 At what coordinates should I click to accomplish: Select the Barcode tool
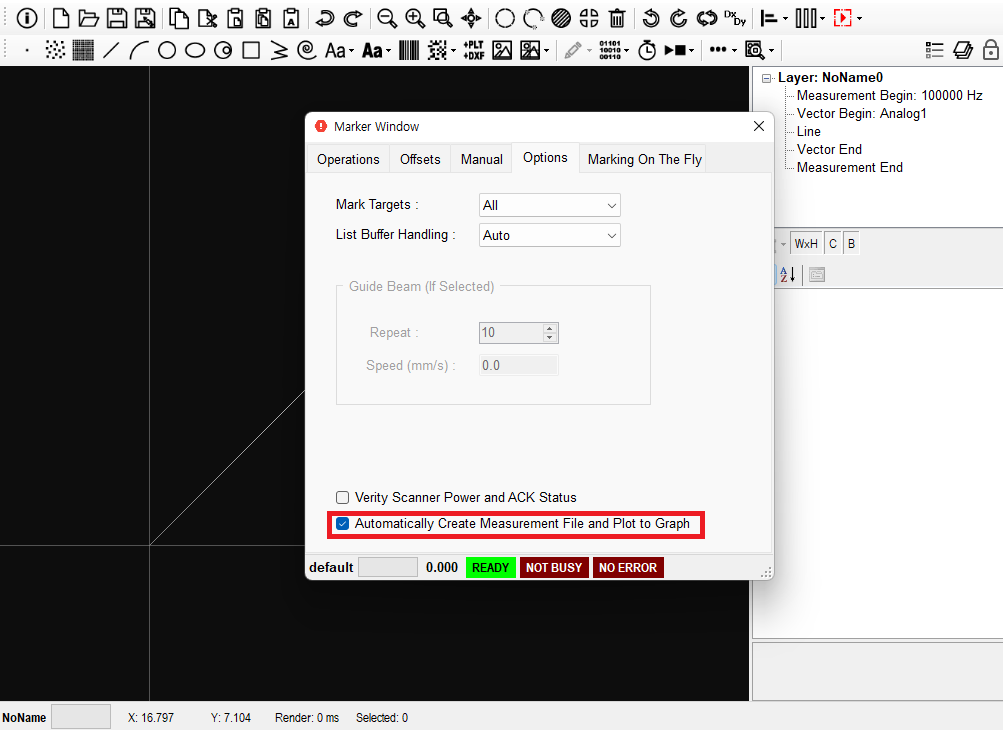point(409,50)
